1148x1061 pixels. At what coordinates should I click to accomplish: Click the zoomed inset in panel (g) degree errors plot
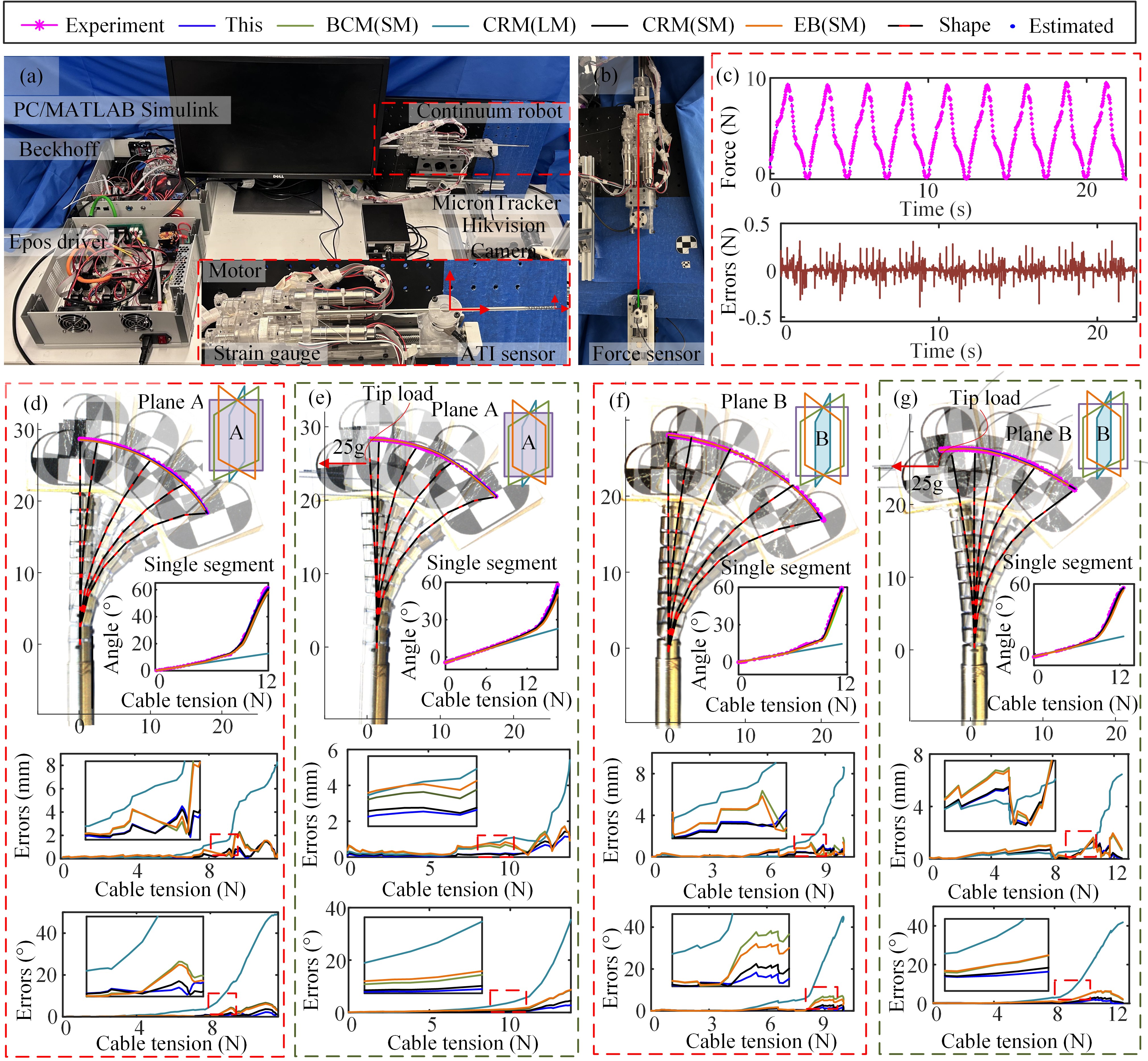[x=996, y=955]
